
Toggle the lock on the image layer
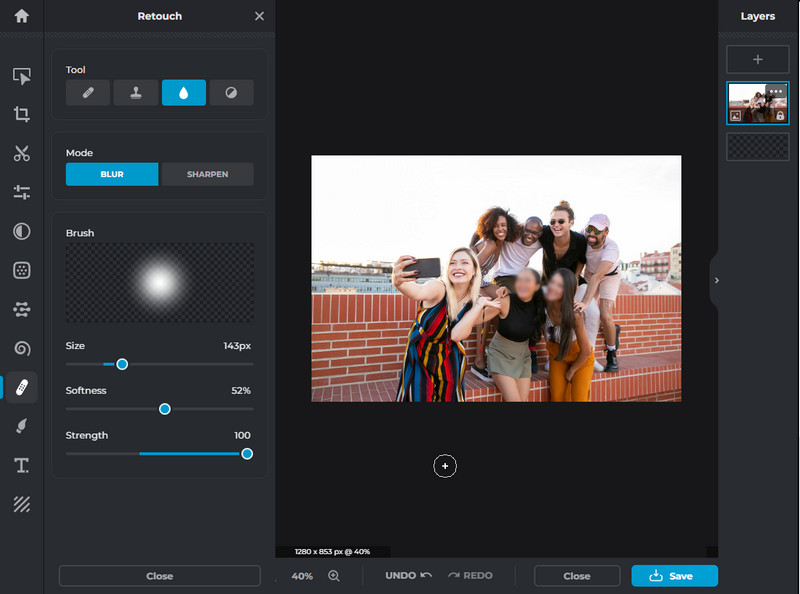pos(780,116)
